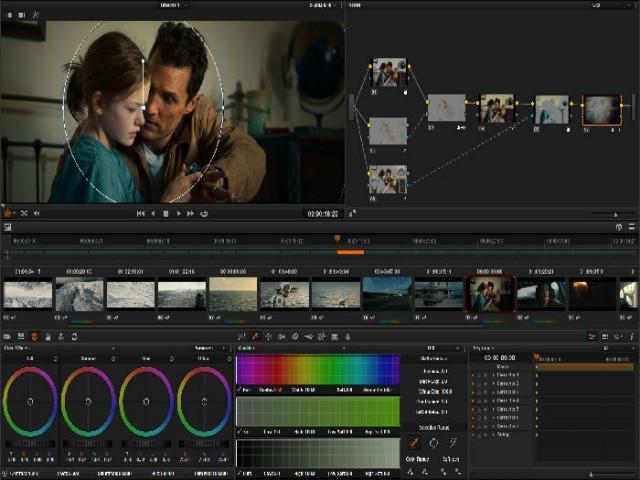Reset the Gain color wheel
The width and height of the screenshot is (640, 480).
(x=171, y=359)
